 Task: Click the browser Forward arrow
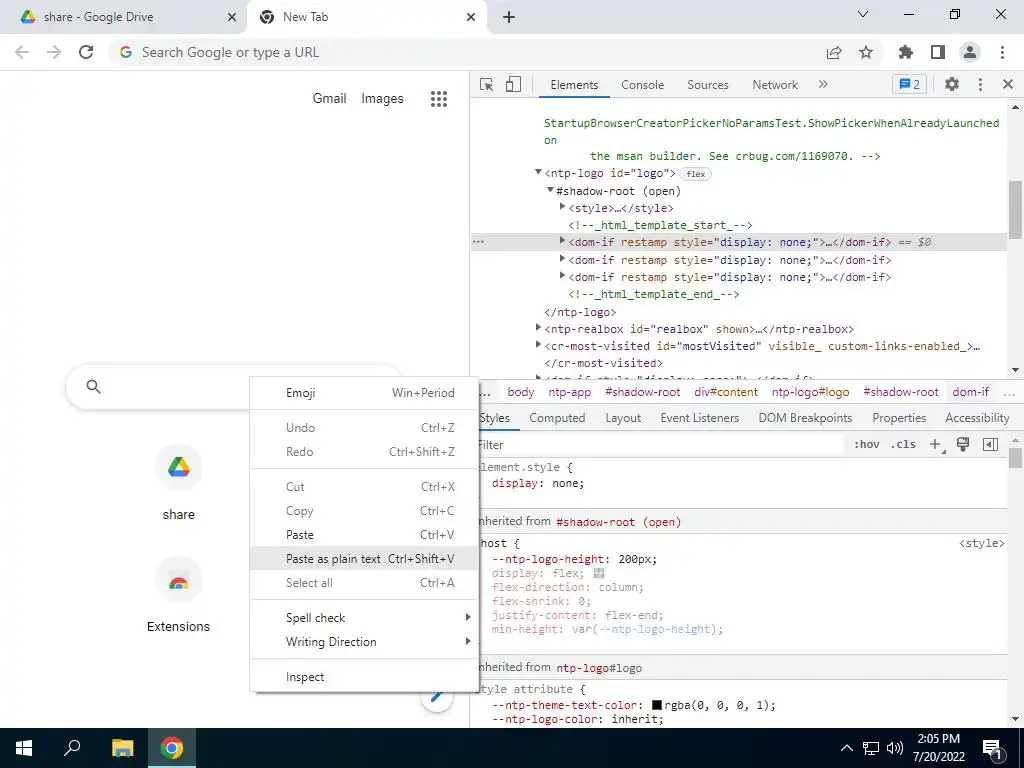click(54, 52)
